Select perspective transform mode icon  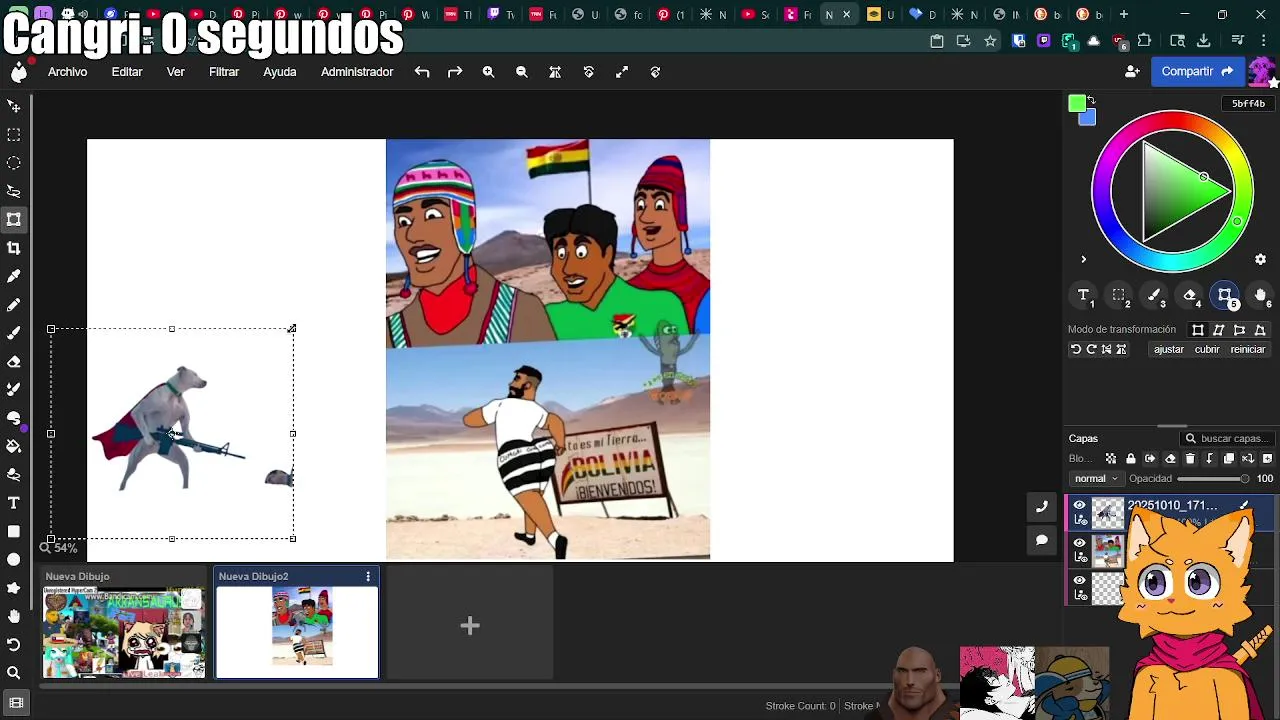click(1260, 330)
